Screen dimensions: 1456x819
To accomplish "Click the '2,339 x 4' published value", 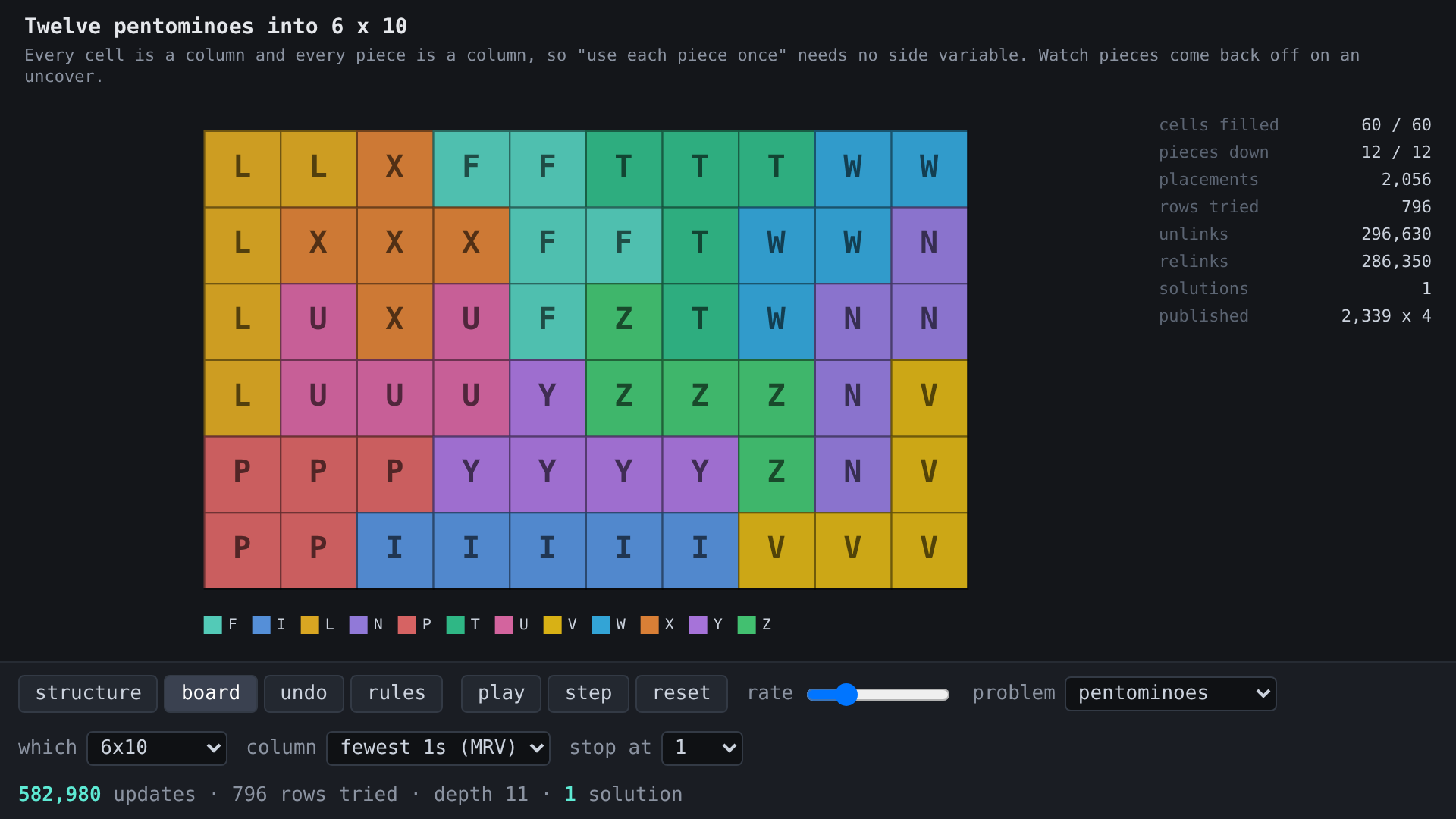I will tap(1386, 316).
